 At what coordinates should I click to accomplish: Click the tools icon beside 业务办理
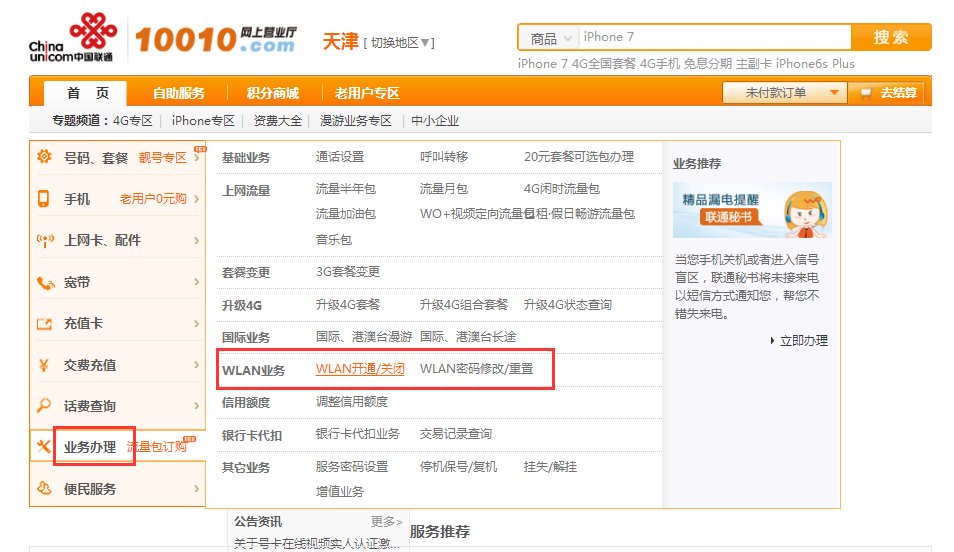click(x=43, y=446)
